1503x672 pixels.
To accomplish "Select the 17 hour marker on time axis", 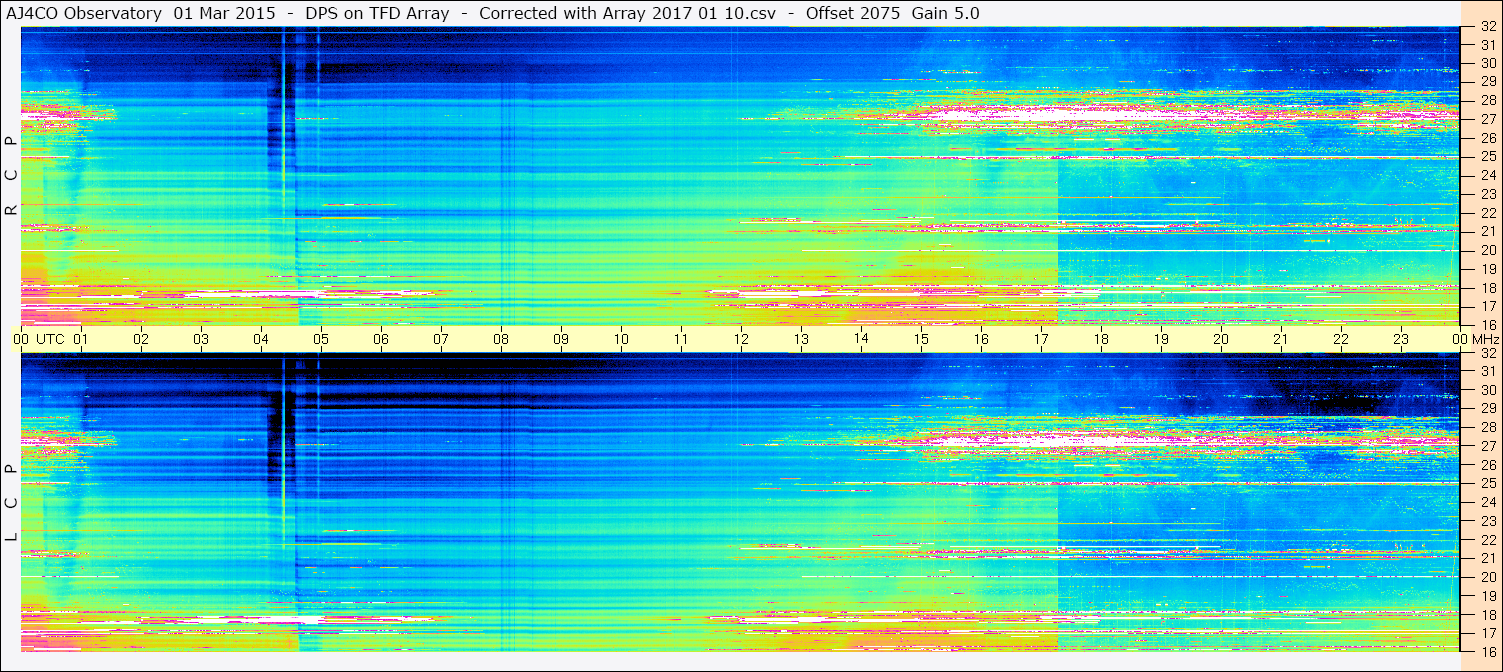I will (x=1041, y=339).
